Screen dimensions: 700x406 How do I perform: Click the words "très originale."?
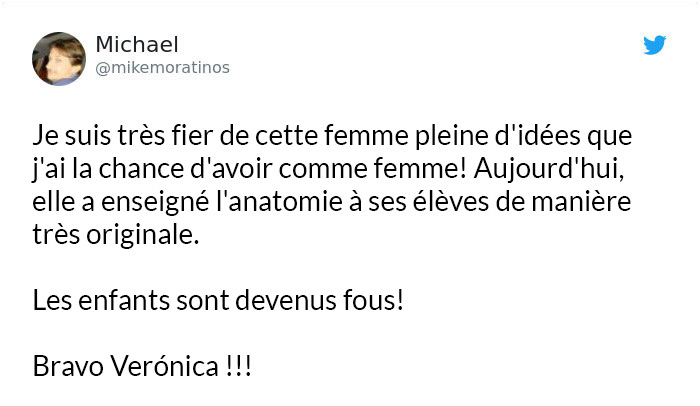(116, 235)
